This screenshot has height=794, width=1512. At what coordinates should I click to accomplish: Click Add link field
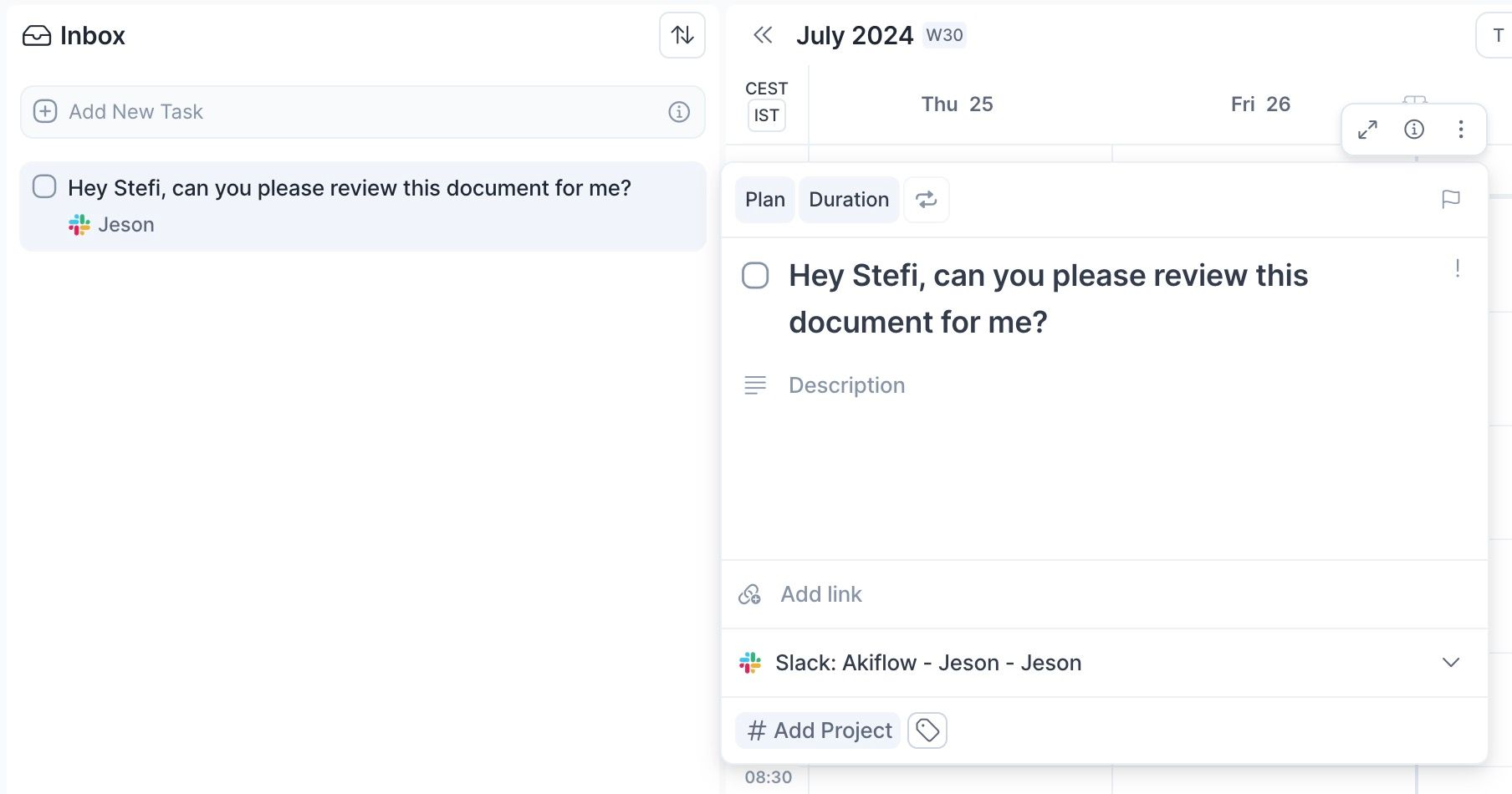(1104, 594)
